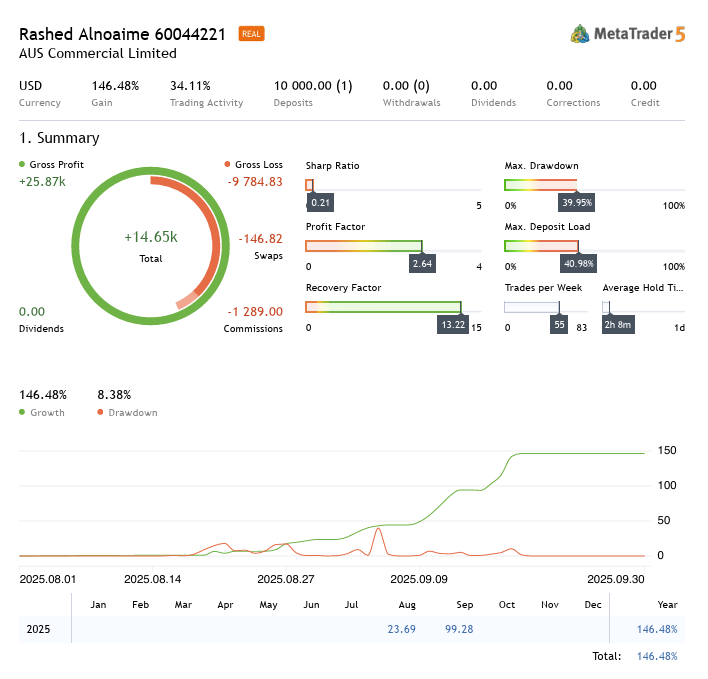Image resolution: width=708 pixels, height=679 pixels.
Task: Click the 2025.09.09 date on chart axis
Action: coord(419,579)
